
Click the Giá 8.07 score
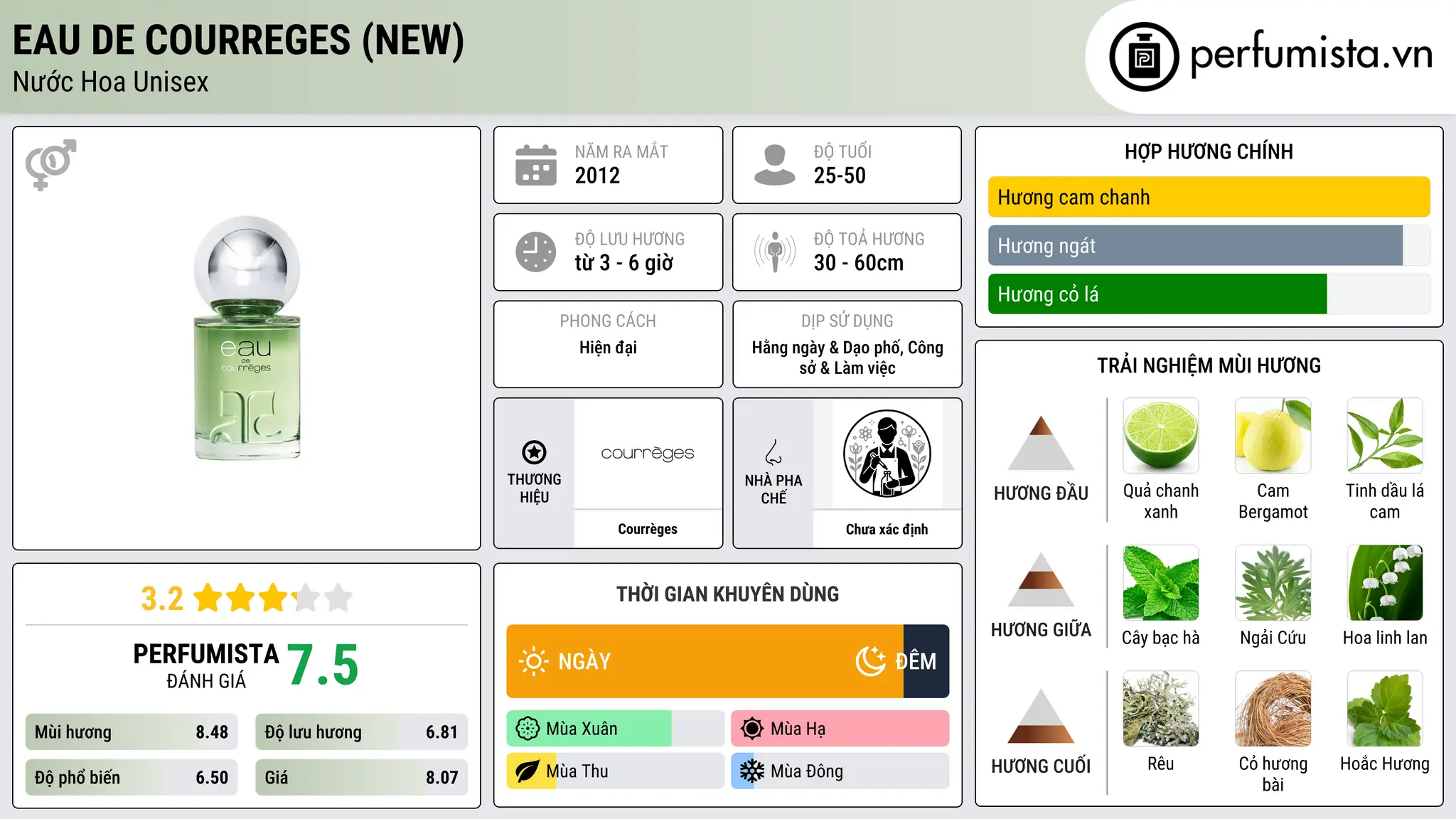point(361,778)
